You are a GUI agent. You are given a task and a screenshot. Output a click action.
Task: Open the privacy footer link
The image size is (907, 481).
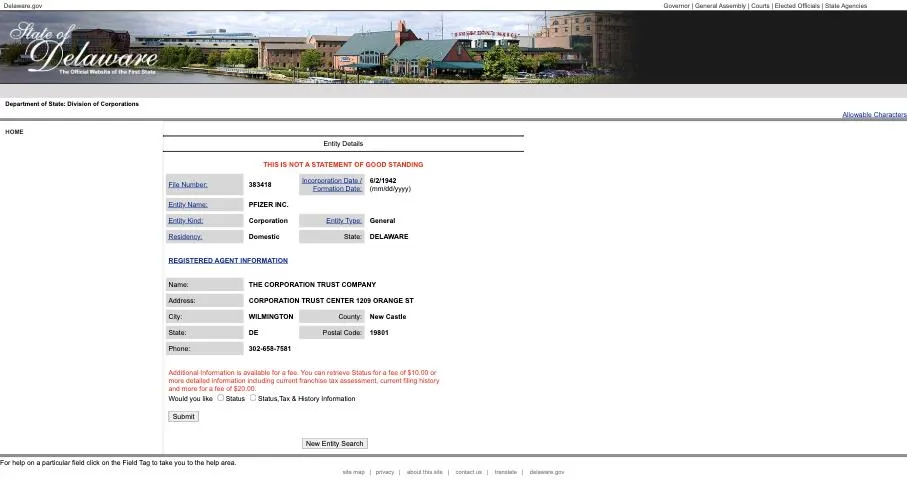tap(385, 472)
